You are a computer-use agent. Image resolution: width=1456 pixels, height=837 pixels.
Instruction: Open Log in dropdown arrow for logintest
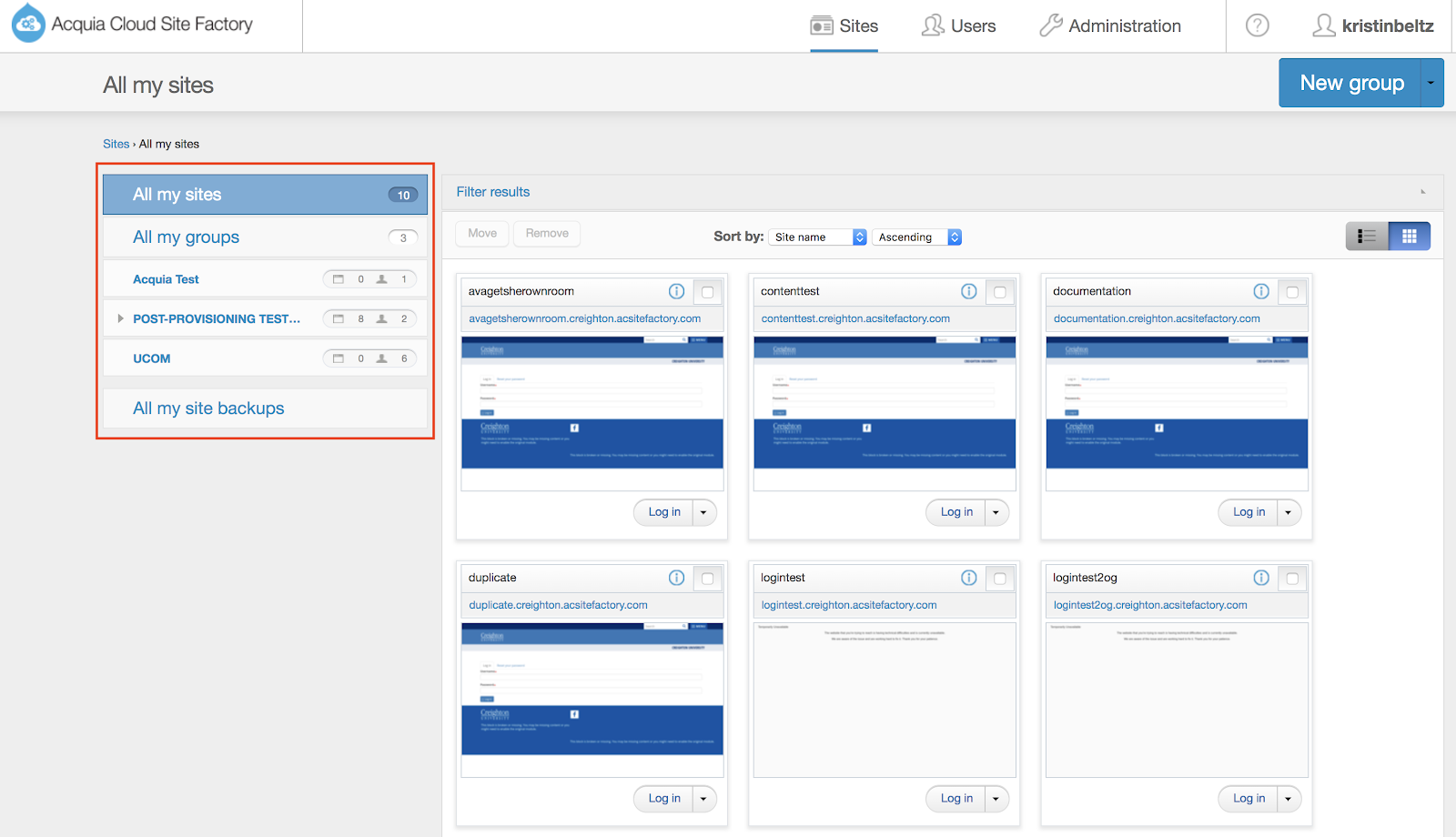click(x=996, y=799)
